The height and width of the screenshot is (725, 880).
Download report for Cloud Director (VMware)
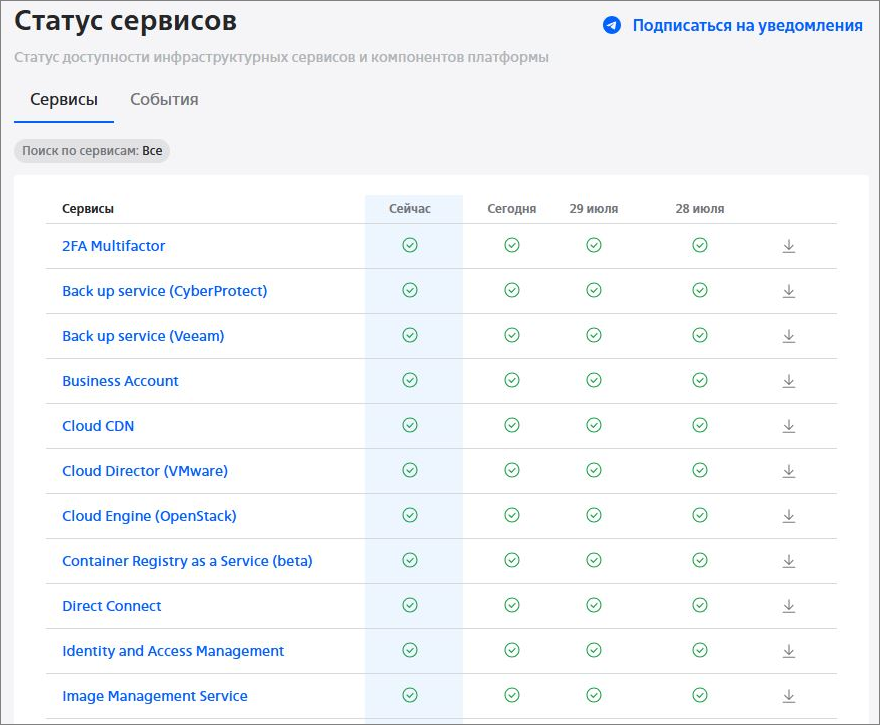pyautogui.click(x=789, y=471)
